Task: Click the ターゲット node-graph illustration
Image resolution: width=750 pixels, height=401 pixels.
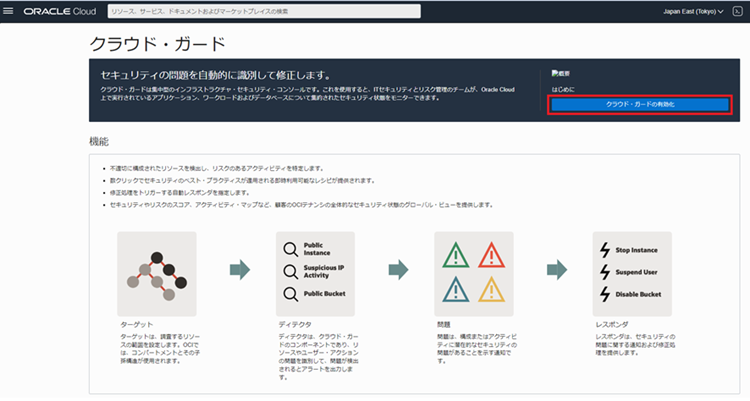Action: (157, 274)
